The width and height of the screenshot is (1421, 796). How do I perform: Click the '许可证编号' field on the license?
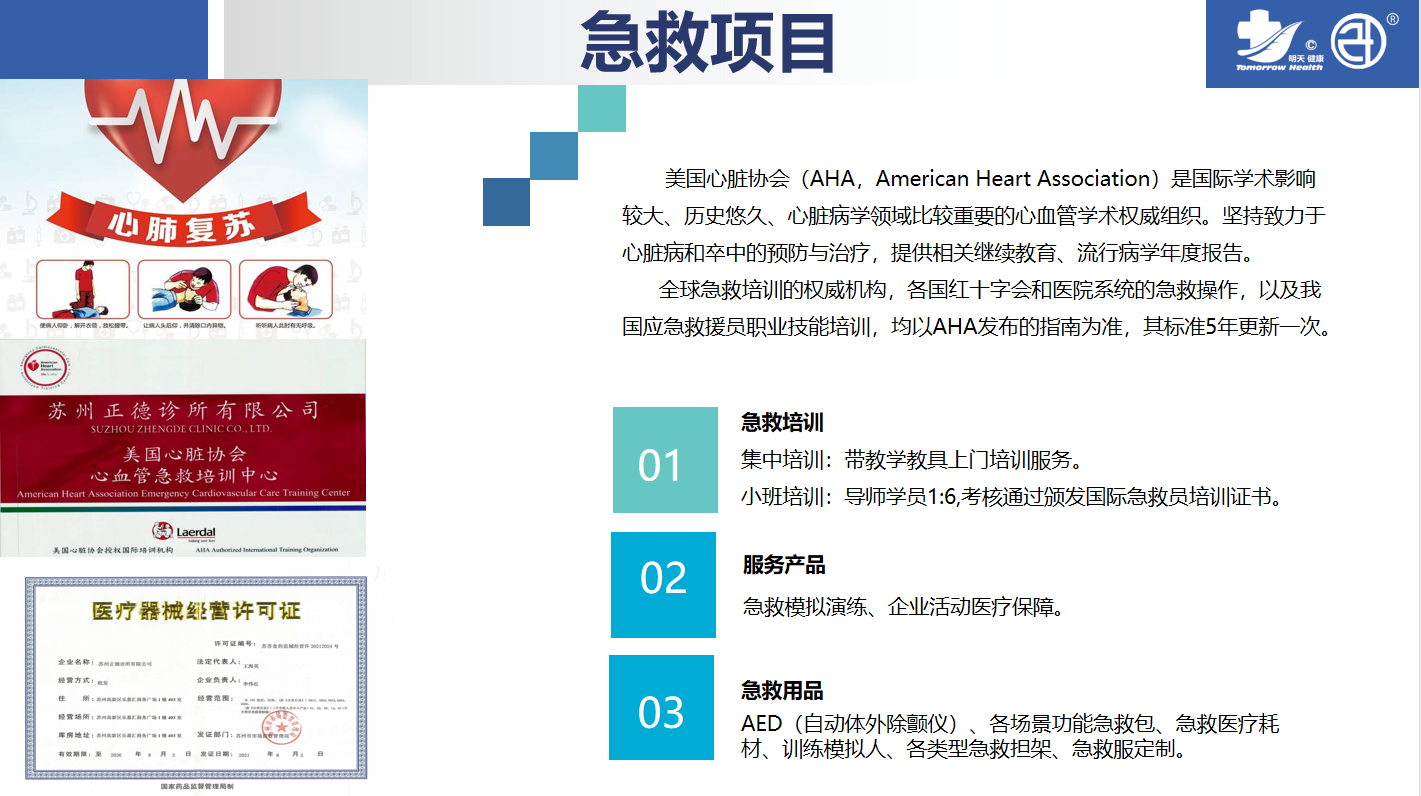click(x=276, y=646)
